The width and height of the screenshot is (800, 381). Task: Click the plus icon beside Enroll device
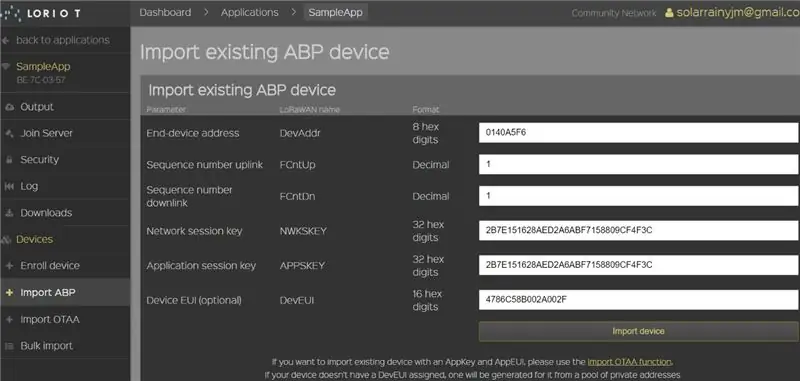pos(9,266)
